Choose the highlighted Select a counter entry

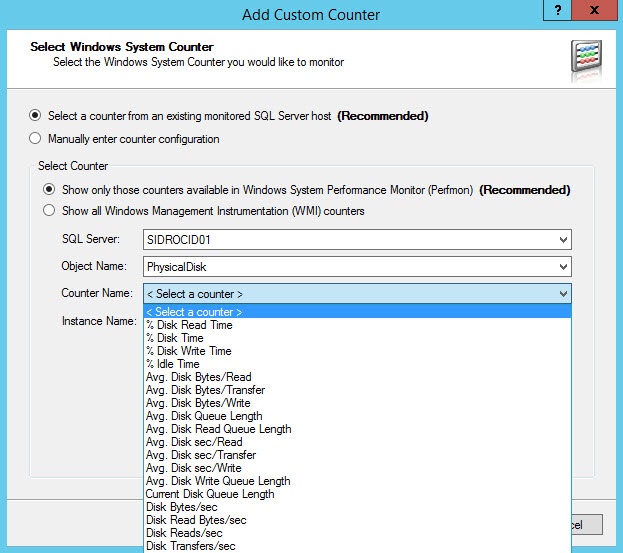click(357, 312)
